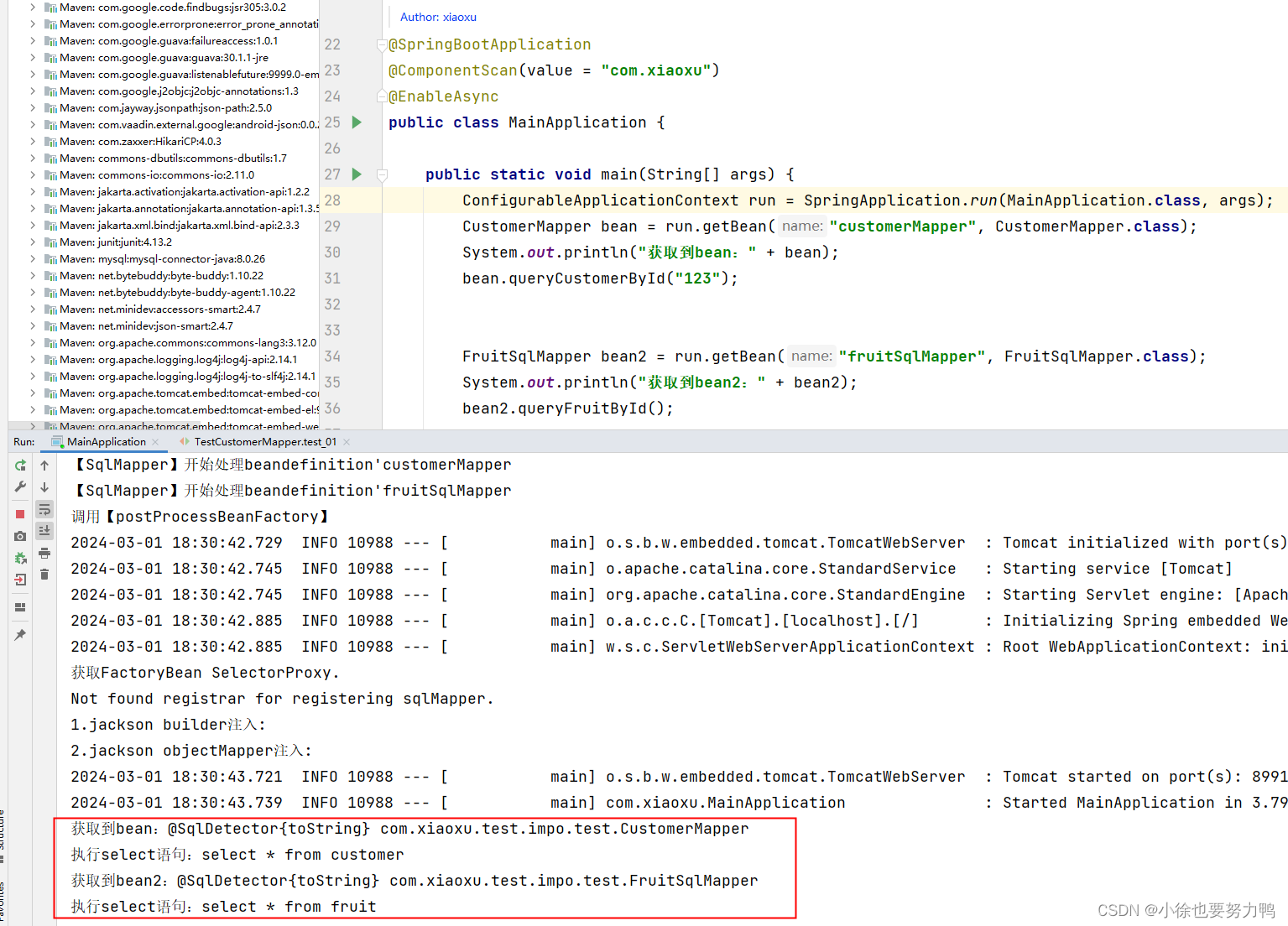Attach debugger with the green bug icon
Screen dimensions: 1288x926
click(20, 558)
